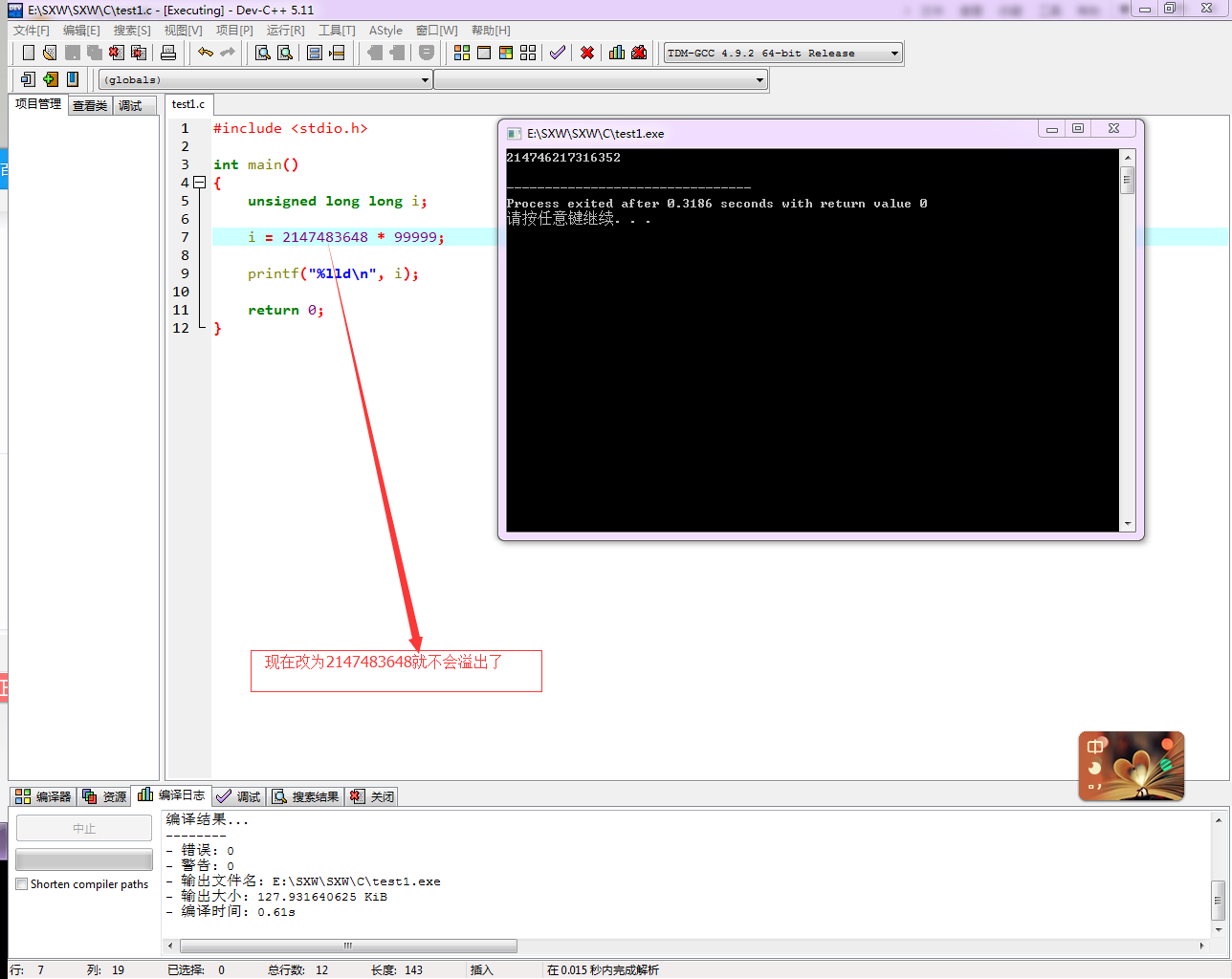
Task: Switch to the 搜索结果 bottom tab
Action: [305, 796]
